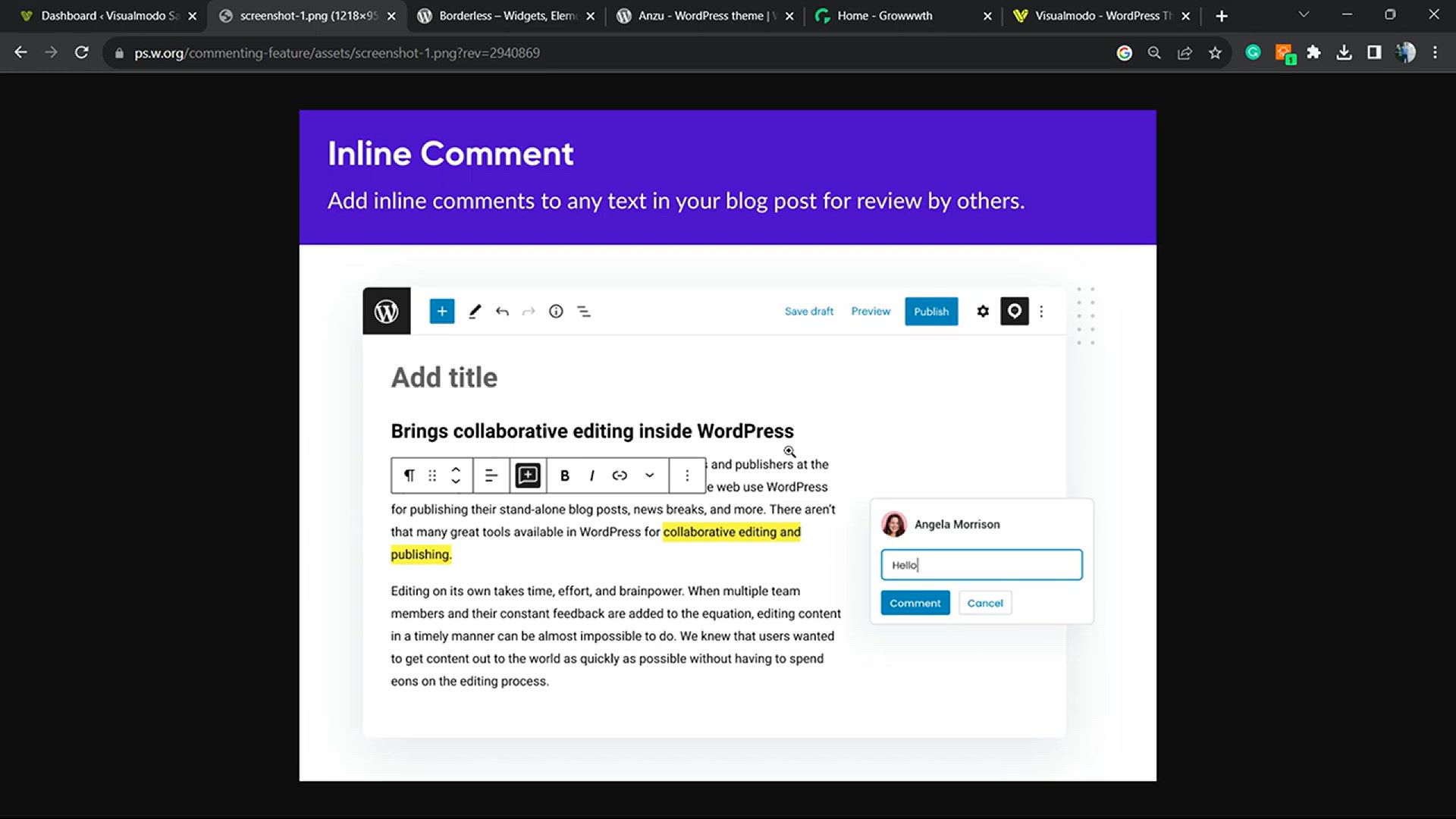Click the blue Publish button
This screenshot has width=1456, height=819.
931,311
